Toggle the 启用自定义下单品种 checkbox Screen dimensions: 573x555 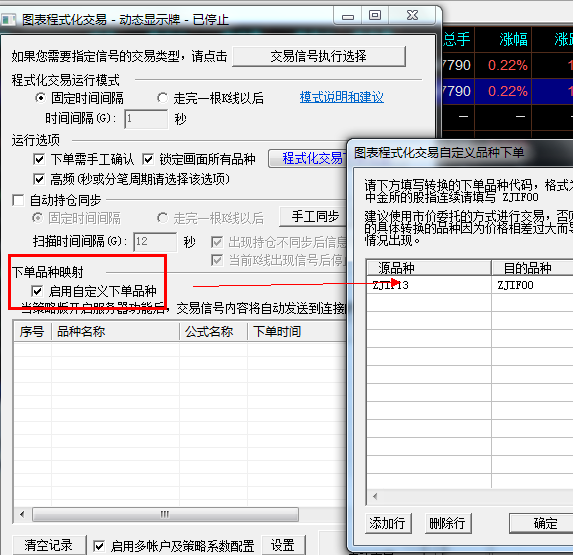point(37,291)
